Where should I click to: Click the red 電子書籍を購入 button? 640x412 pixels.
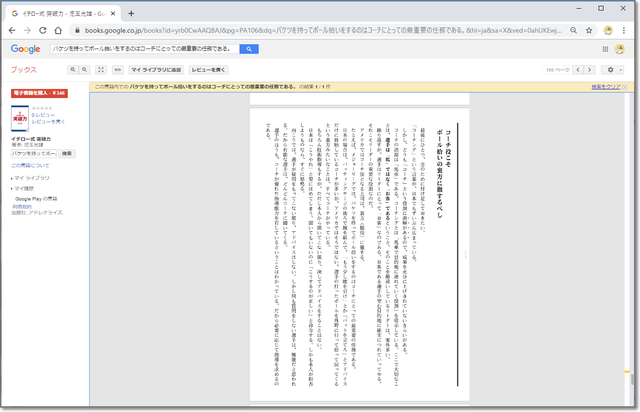39,92
